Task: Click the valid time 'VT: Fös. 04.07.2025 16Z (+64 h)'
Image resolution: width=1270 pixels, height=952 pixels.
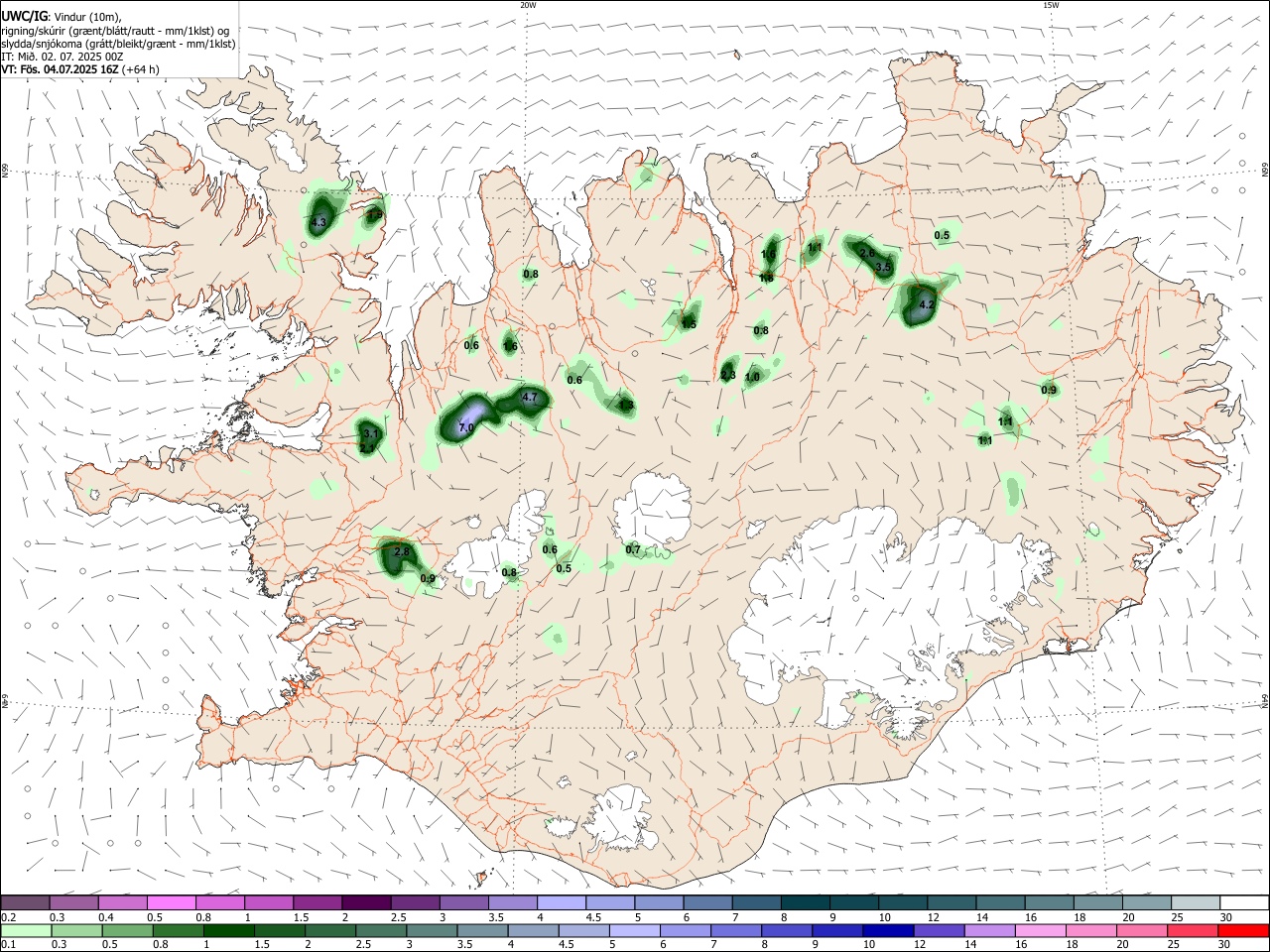Action: 80,69
